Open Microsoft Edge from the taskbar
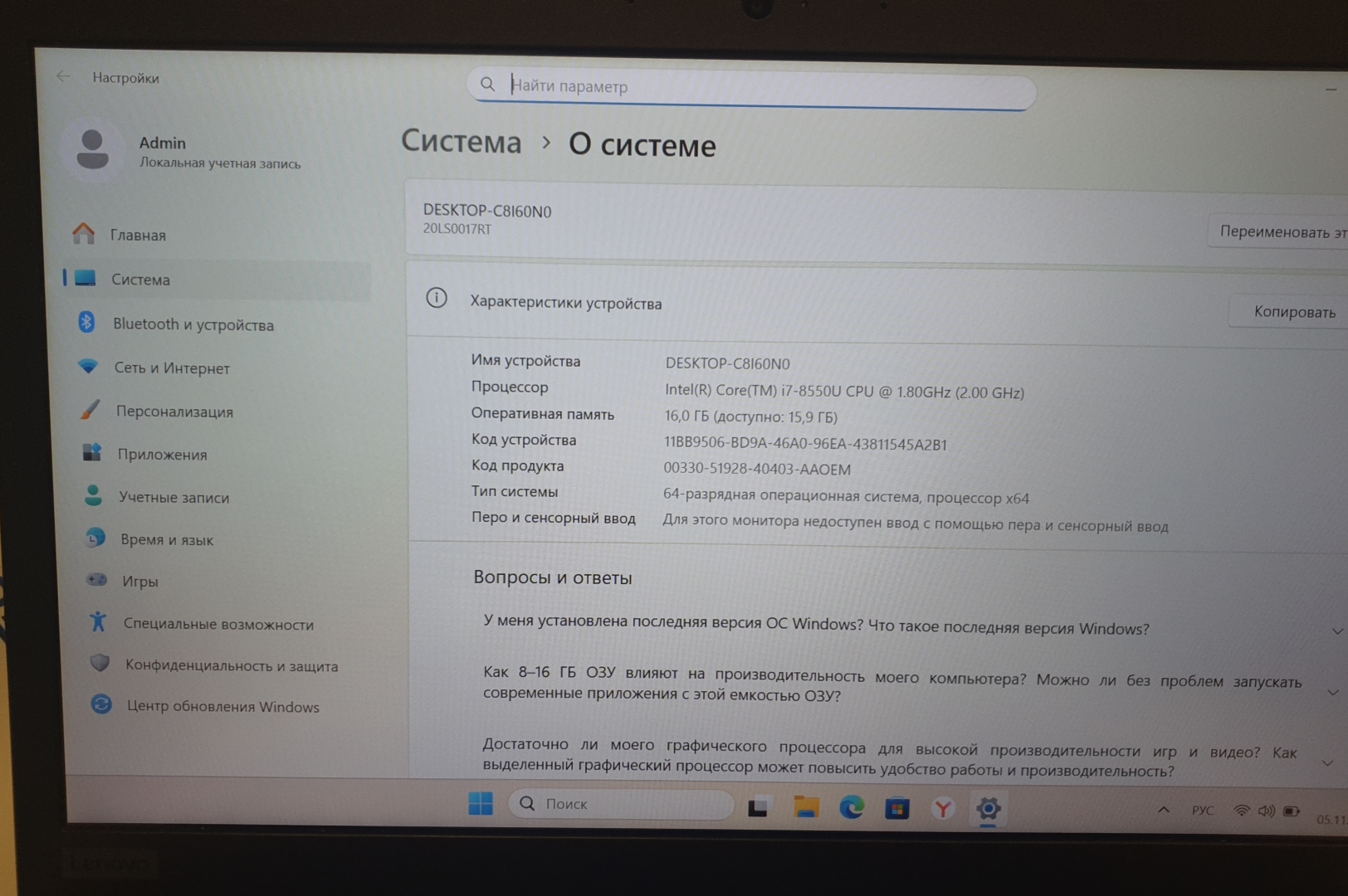This screenshot has width=1348, height=896. click(x=851, y=806)
